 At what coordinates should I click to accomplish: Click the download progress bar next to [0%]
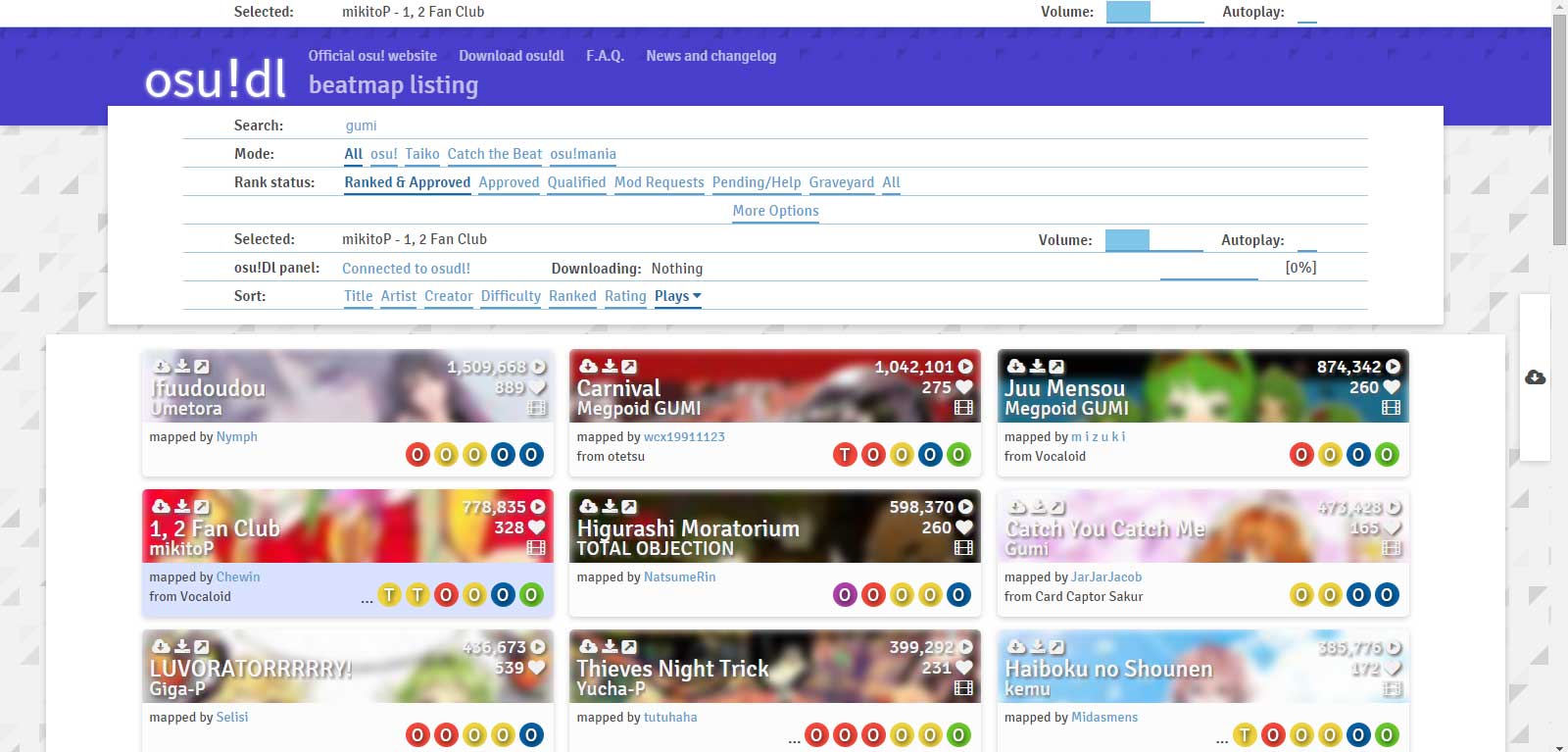1209,269
